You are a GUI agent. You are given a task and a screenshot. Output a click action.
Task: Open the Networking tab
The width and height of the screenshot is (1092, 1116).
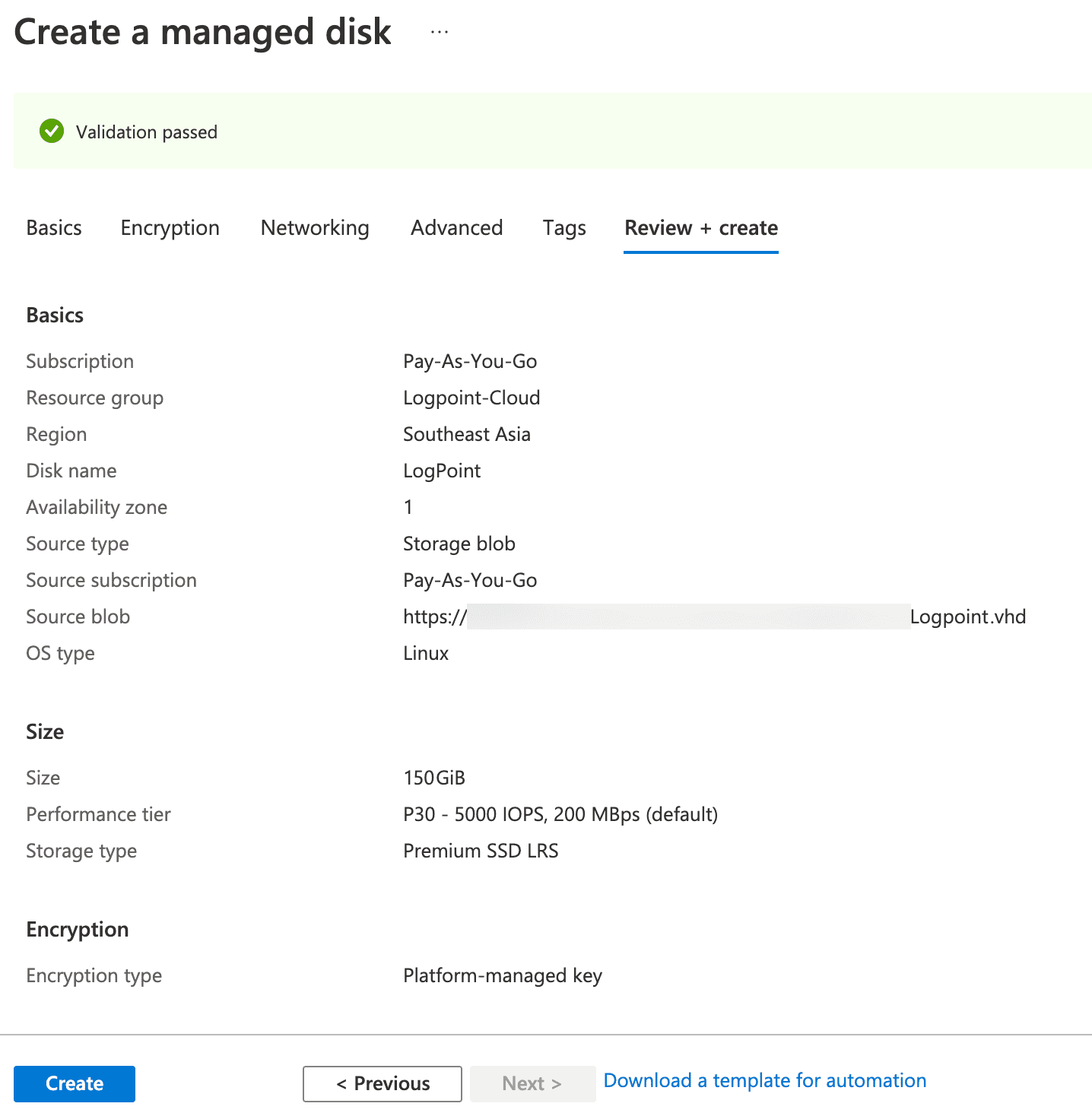coord(314,227)
